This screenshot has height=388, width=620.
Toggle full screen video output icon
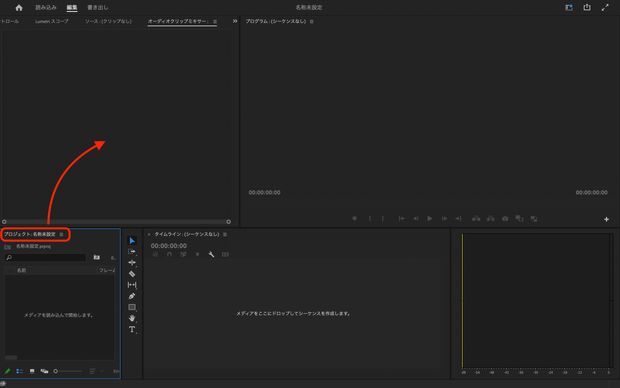605,8
